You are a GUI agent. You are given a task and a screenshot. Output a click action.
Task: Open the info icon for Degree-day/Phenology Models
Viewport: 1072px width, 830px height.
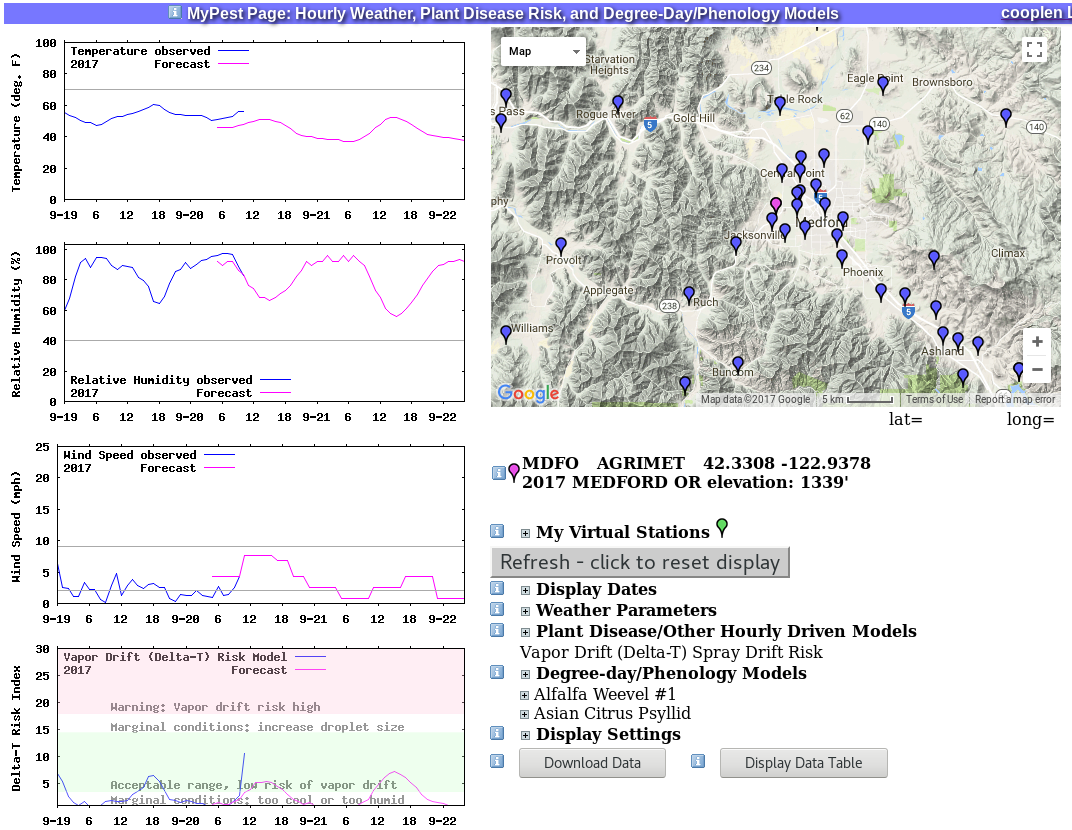[x=497, y=672]
